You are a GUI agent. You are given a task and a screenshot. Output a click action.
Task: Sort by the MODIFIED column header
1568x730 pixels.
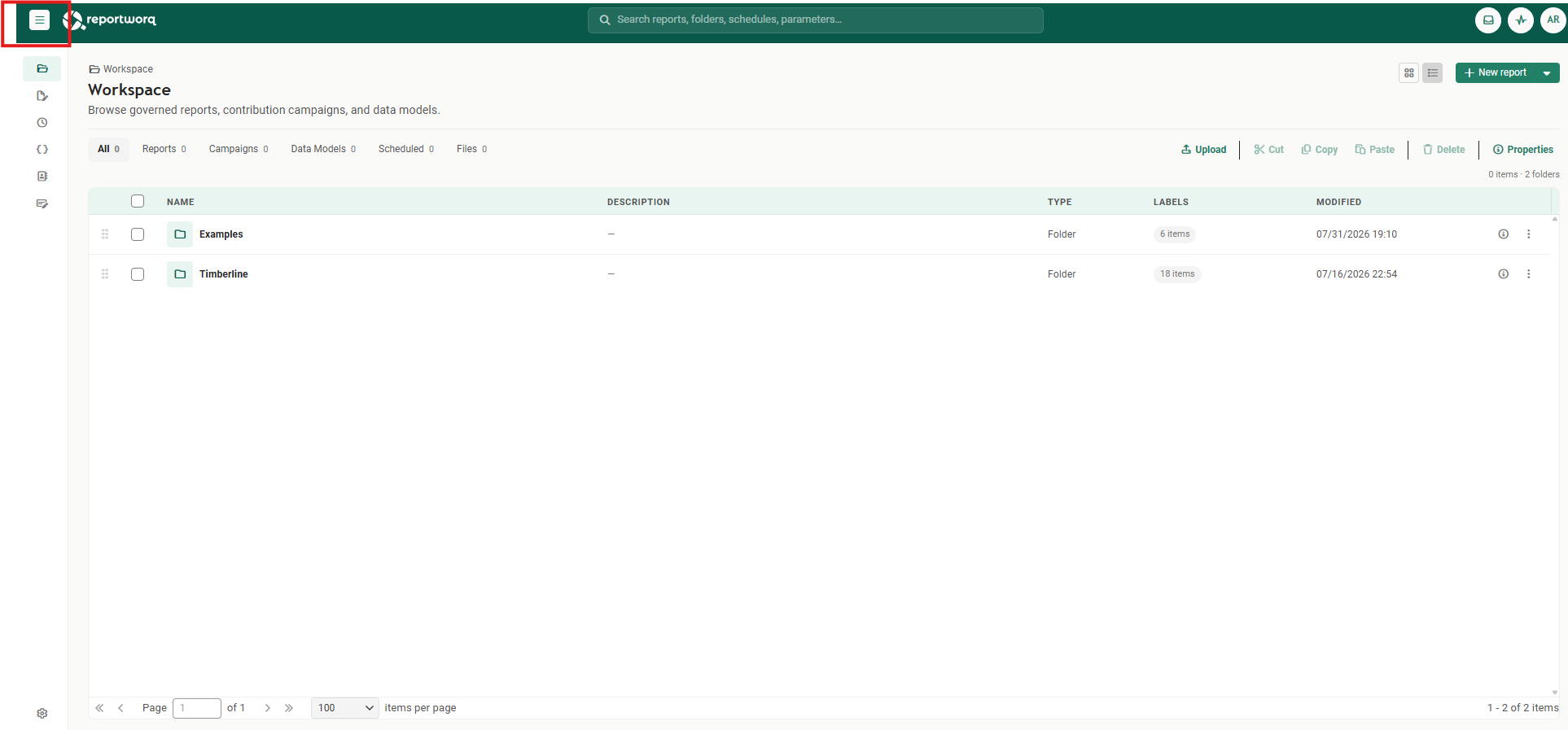1338,202
